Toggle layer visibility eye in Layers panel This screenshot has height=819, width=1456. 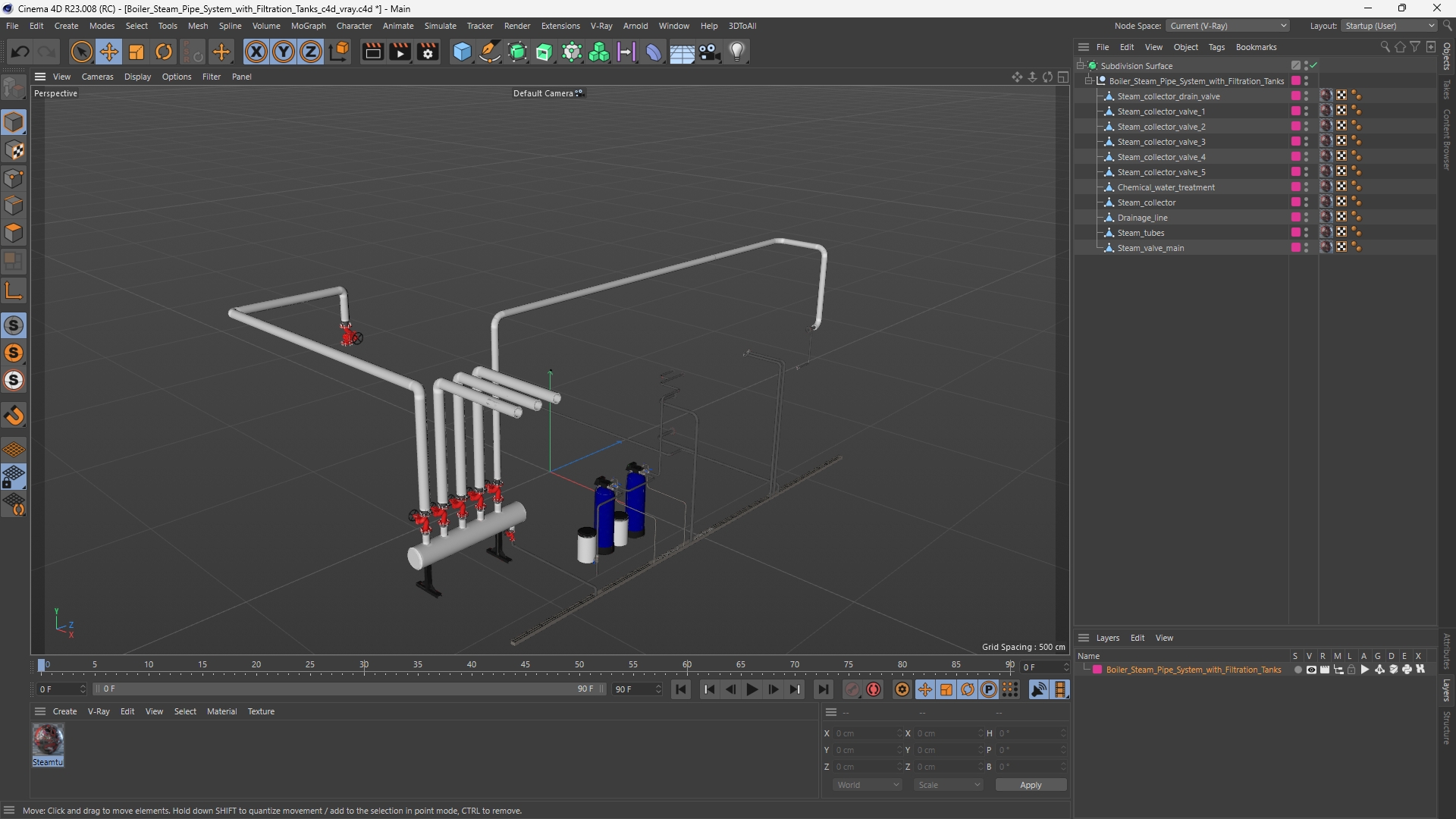click(1311, 670)
